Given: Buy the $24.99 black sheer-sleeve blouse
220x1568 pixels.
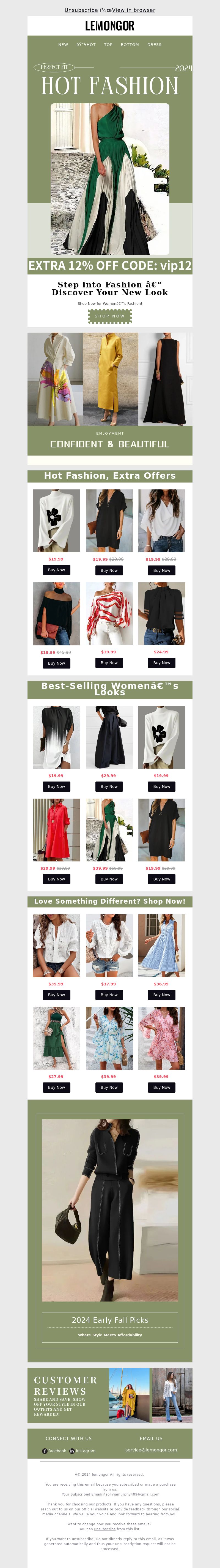Looking at the screenshot, I should point(162,663).
